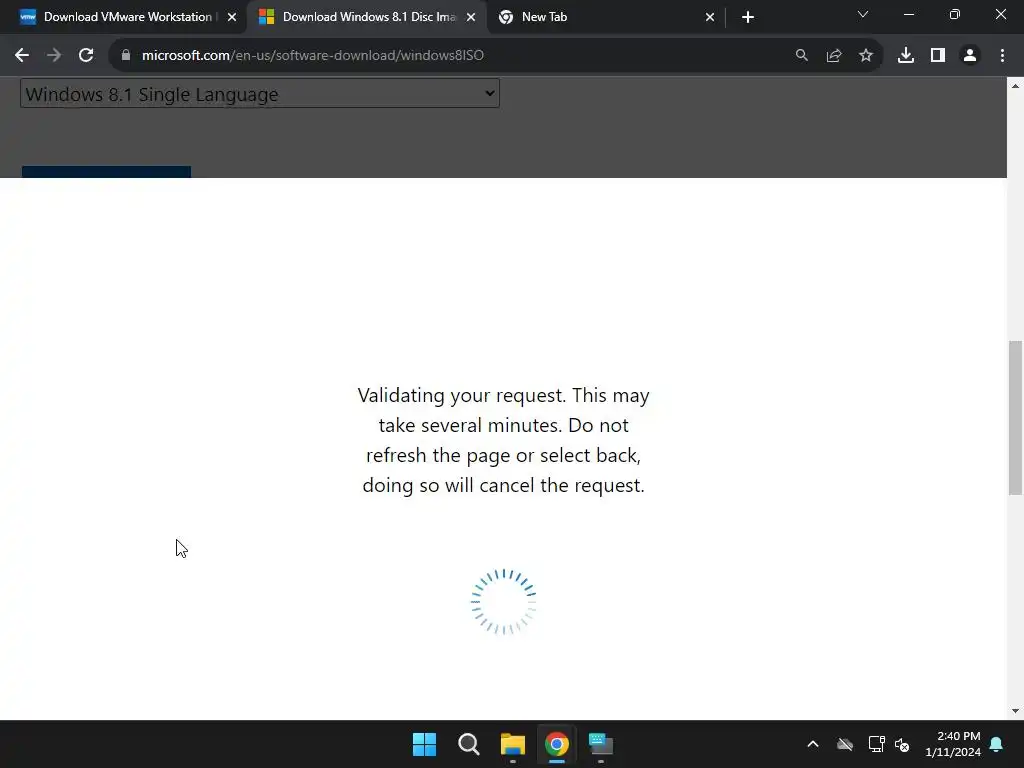This screenshot has height=768, width=1024.
Task: Open Windows taskbar search
Action: click(x=468, y=744)
